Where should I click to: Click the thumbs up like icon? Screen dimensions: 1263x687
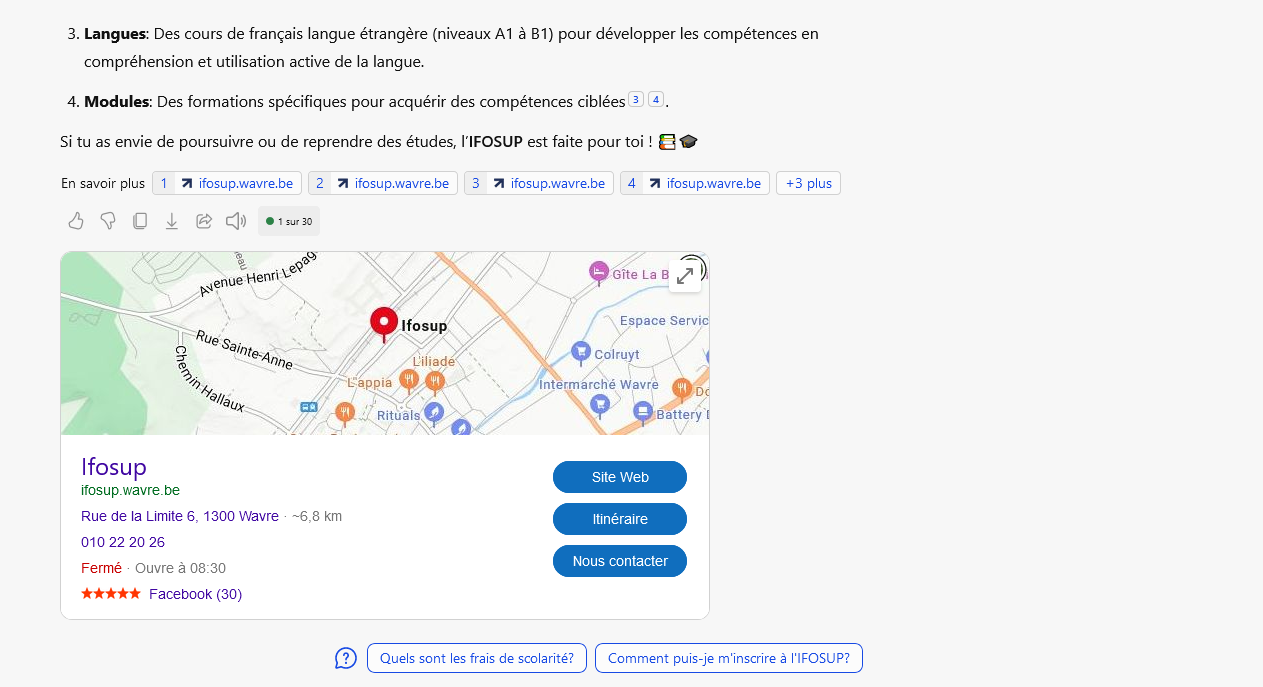(76, 221)
